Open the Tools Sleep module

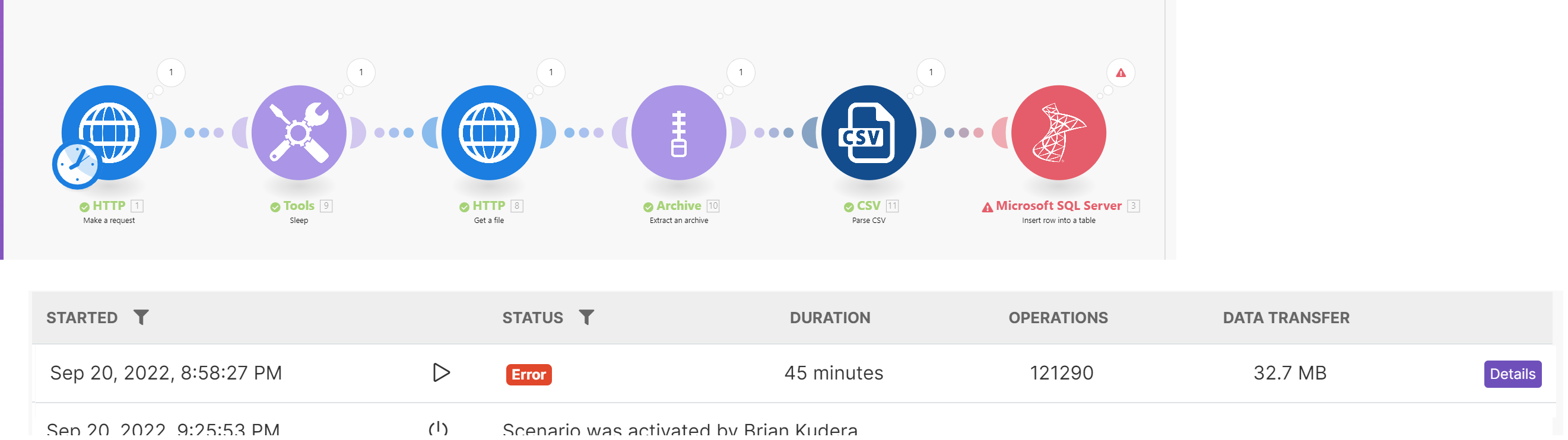pyautogui.click(x=299, y=132)
